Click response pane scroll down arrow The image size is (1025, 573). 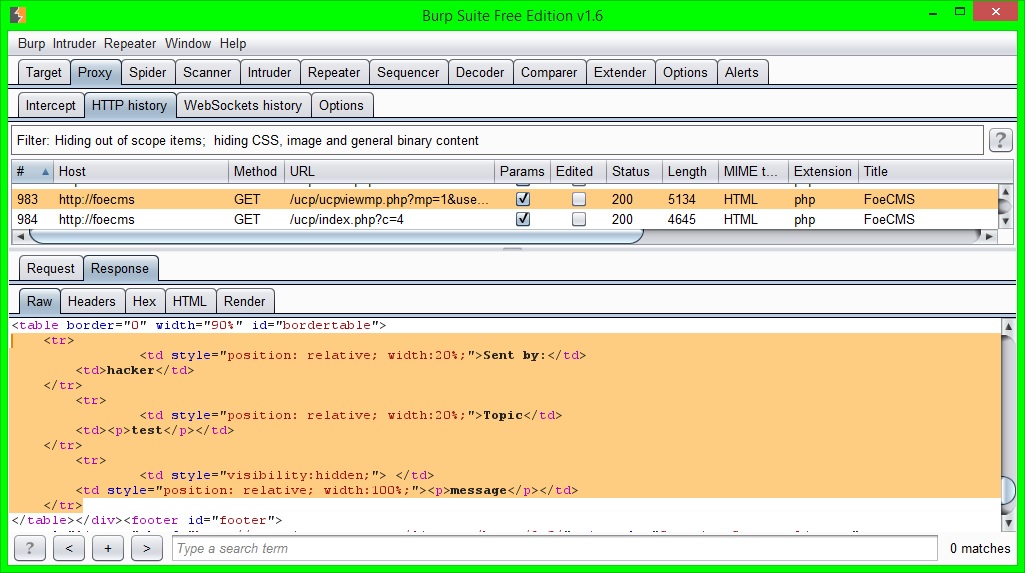(1009, 523)
